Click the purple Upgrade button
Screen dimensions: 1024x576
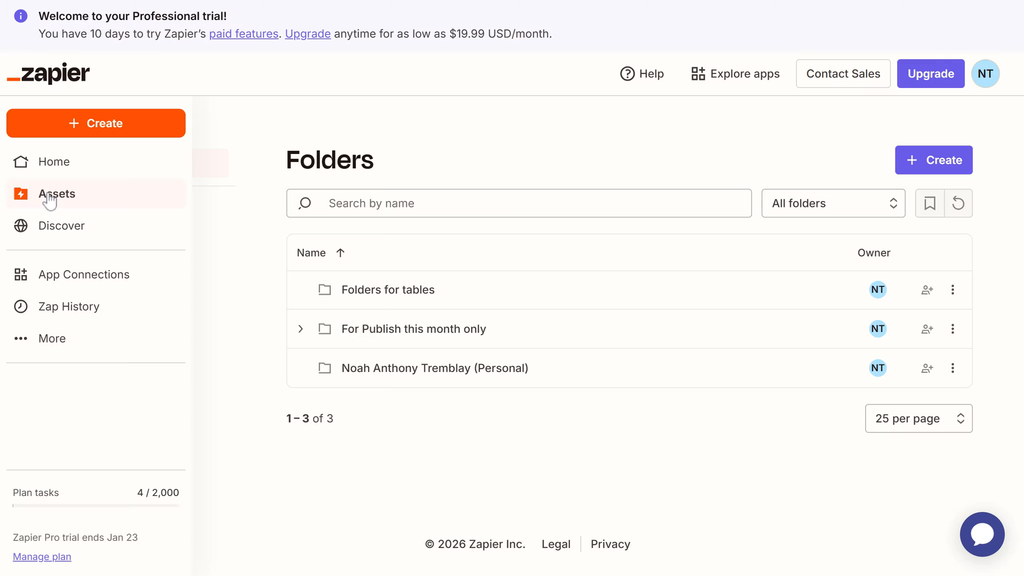pyautogui.click(x=930, y=73)
